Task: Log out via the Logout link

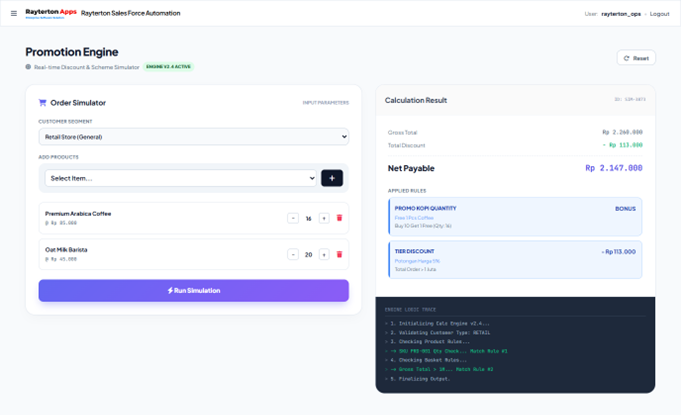Action: [659, 14]
